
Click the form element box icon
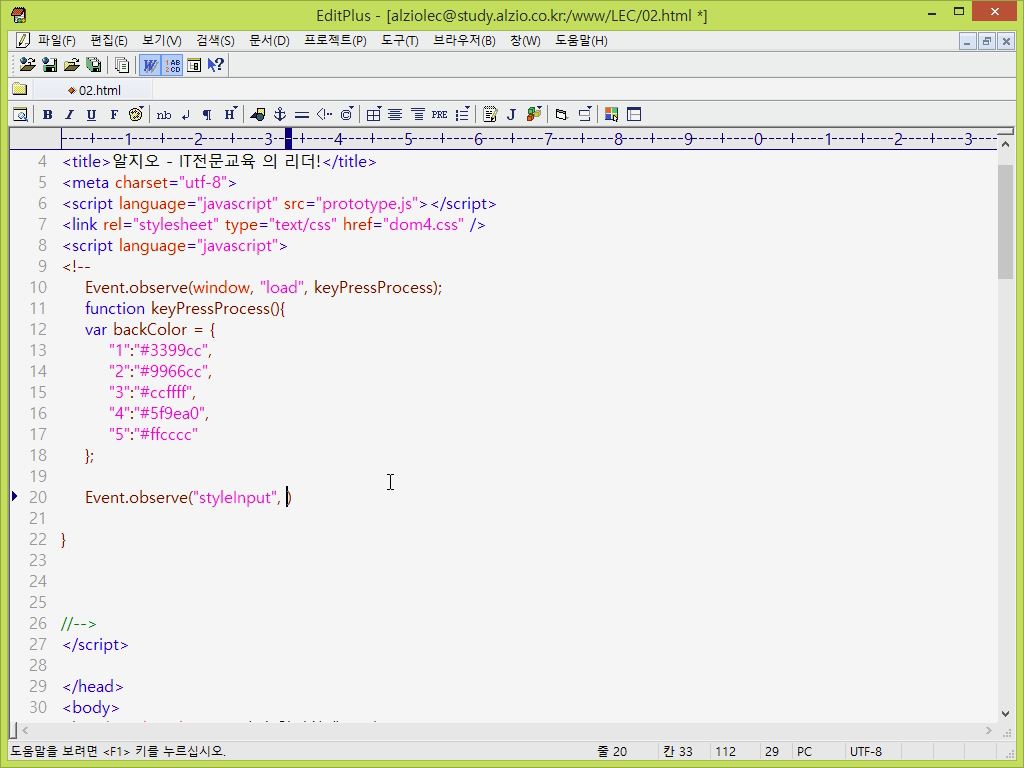point(562,115)
